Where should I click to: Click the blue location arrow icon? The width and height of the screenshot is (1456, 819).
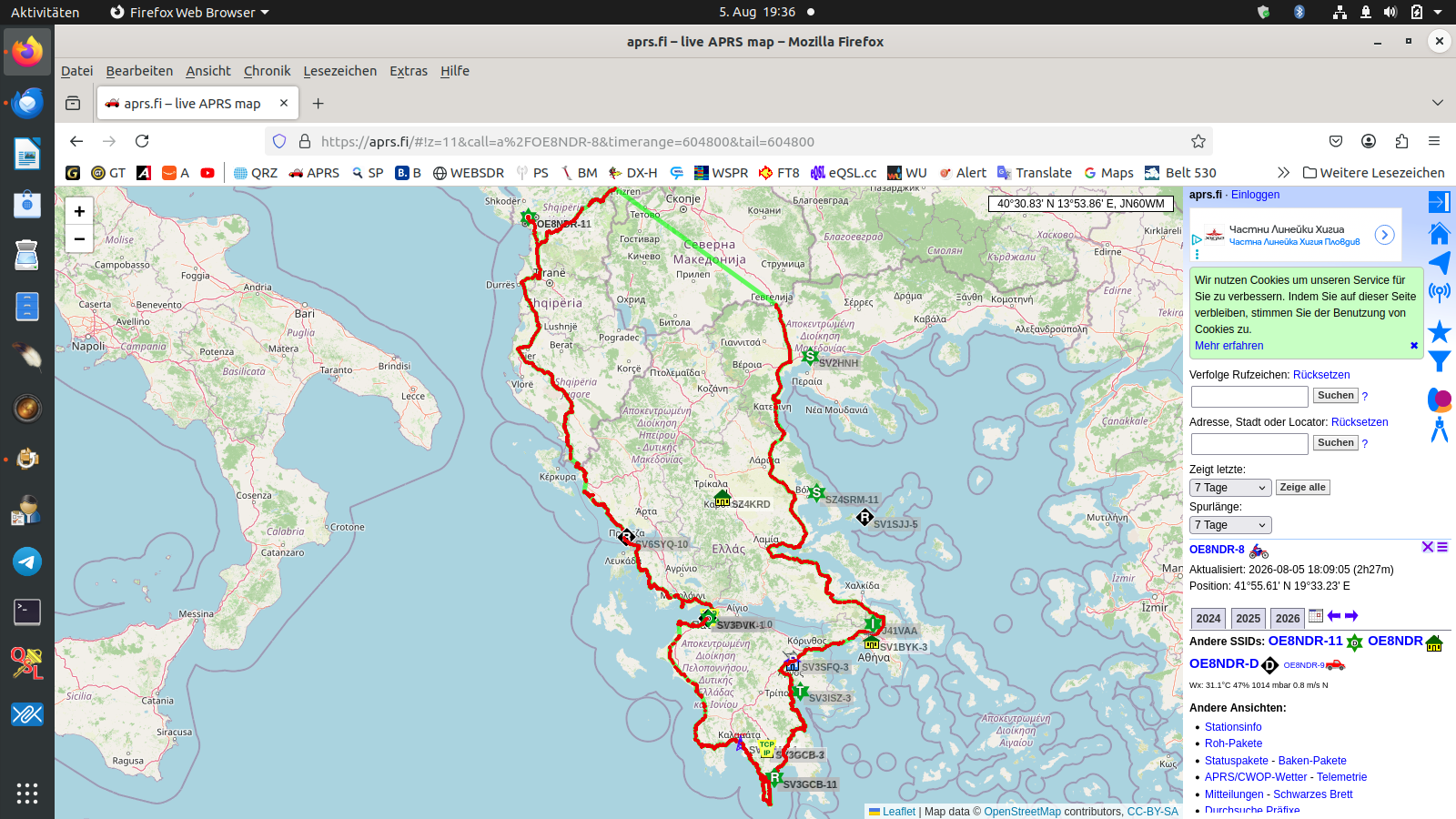1439,263
